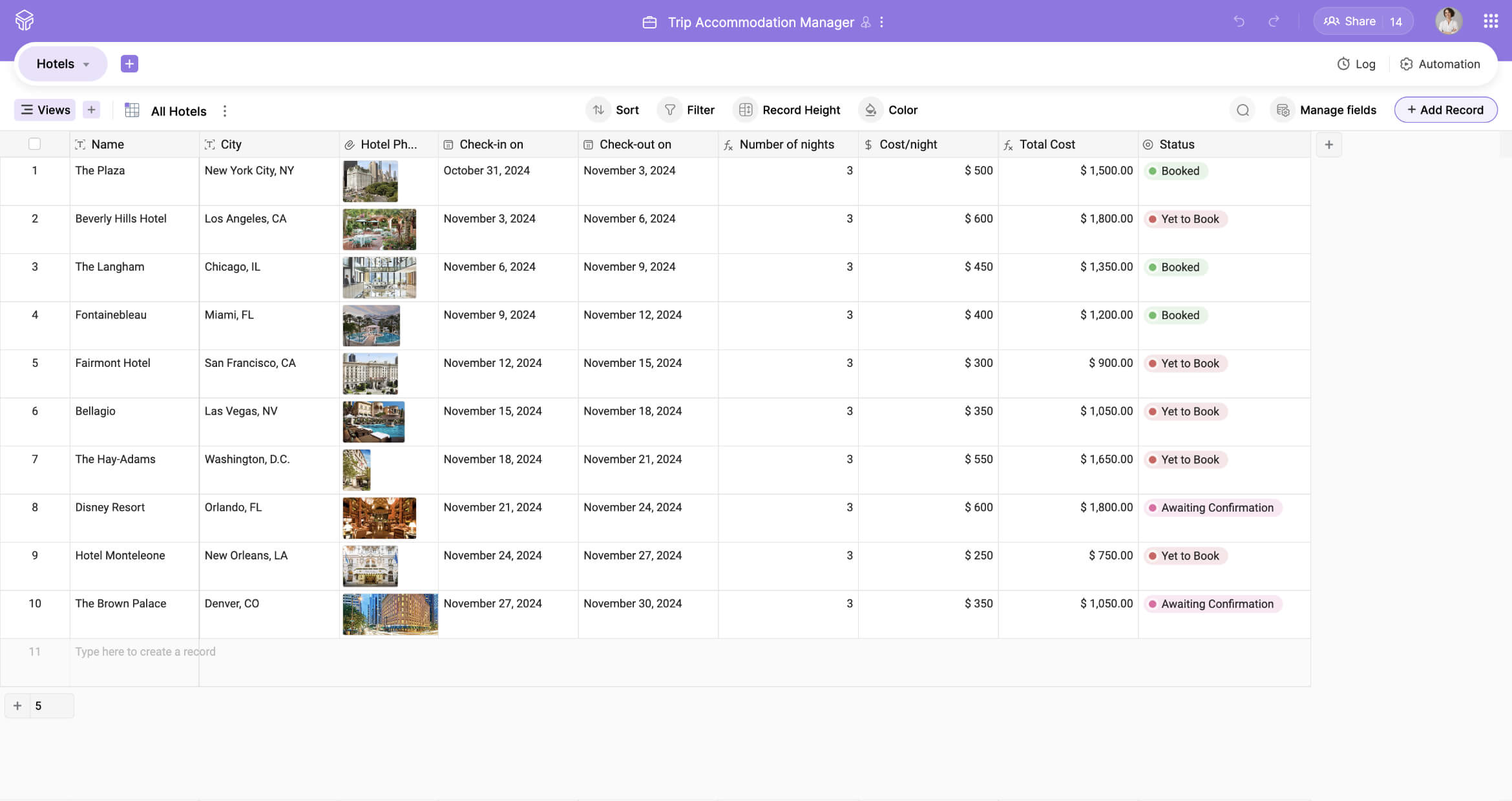Open Record Height options
Screen dimensions: 1512x801
(x=788, y=110)
